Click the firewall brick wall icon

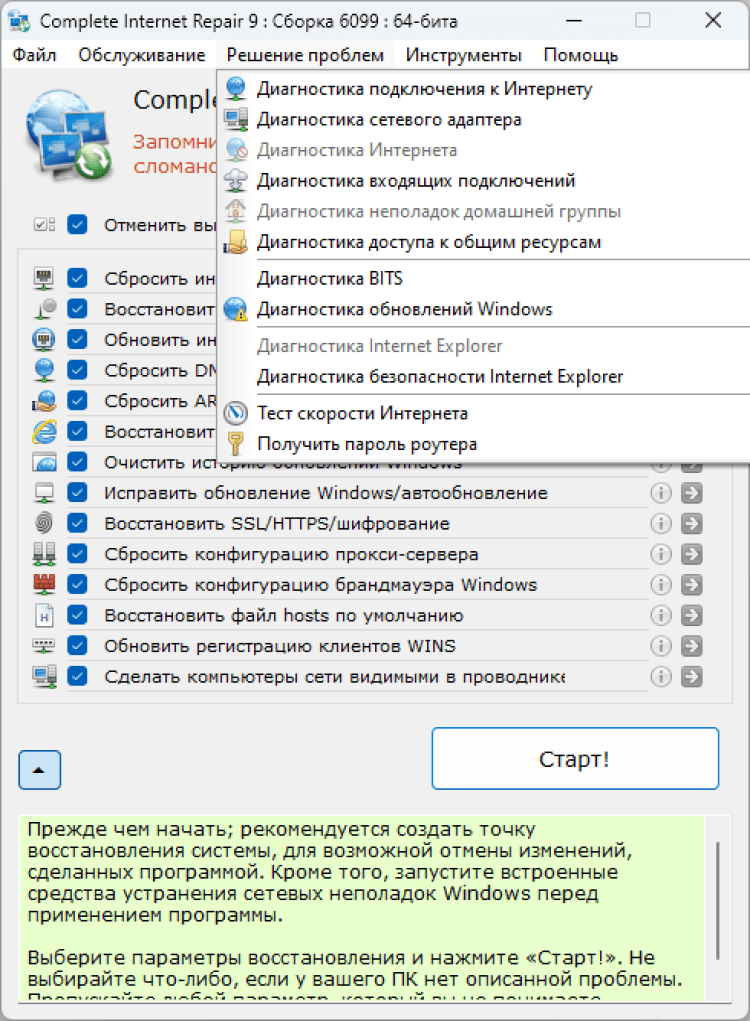(44, 584)
